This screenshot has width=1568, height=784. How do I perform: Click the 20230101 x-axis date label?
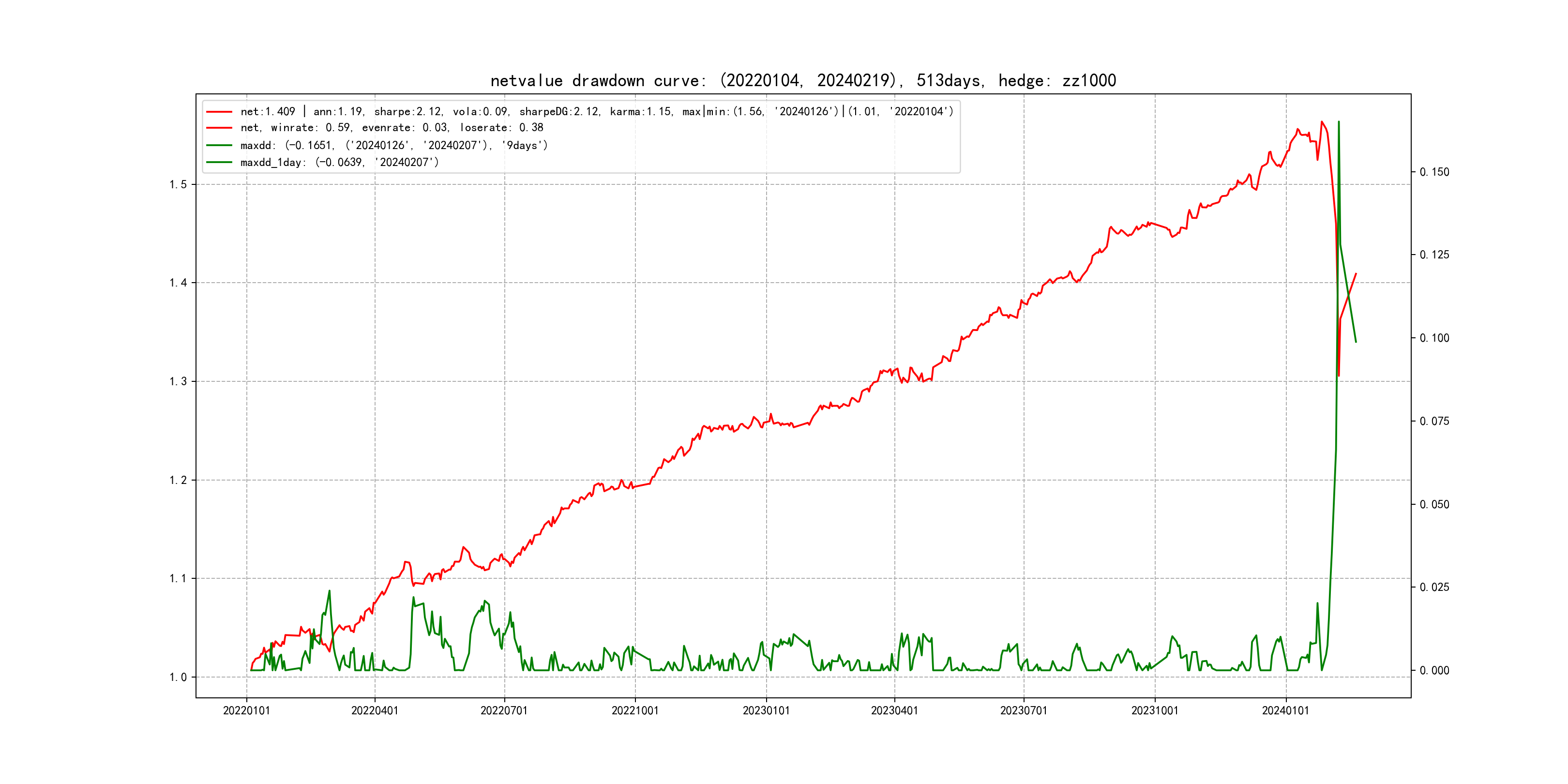point(766,710)
